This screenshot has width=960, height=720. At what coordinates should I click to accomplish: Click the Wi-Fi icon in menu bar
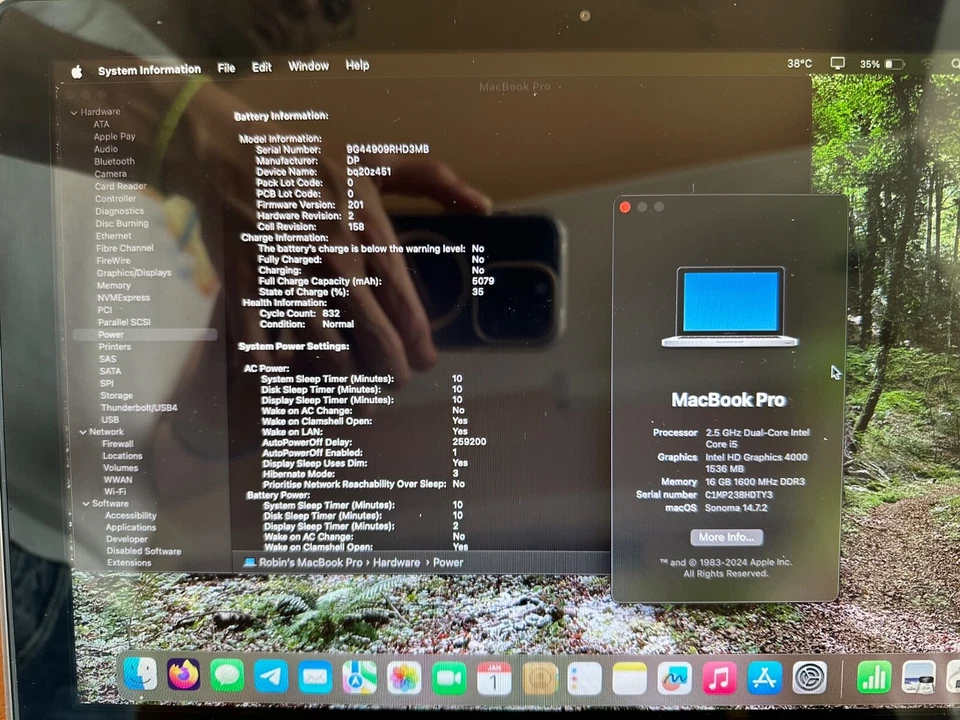928,64
